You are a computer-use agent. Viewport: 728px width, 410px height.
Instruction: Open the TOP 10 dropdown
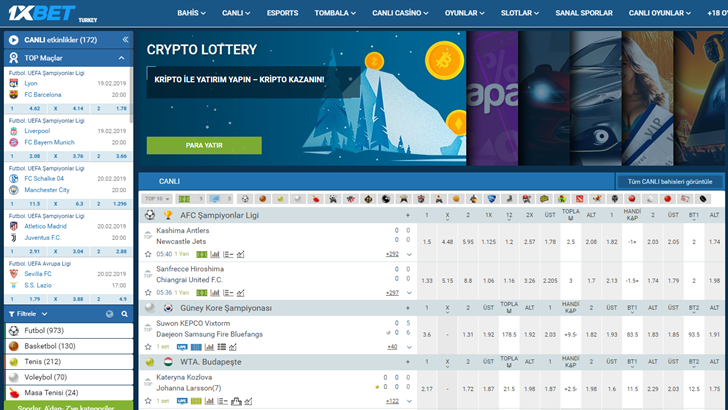(157, 199)
